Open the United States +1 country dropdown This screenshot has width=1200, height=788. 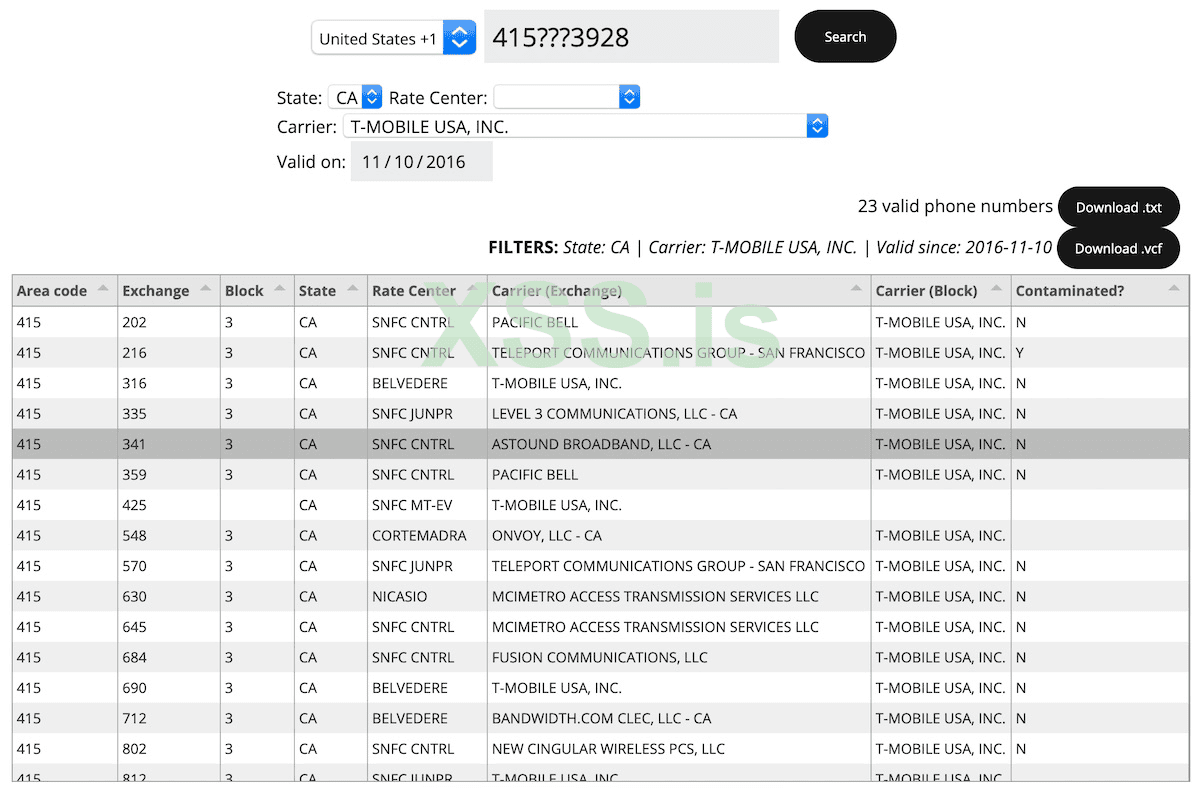pyautogui.click(x=393, y=38)
